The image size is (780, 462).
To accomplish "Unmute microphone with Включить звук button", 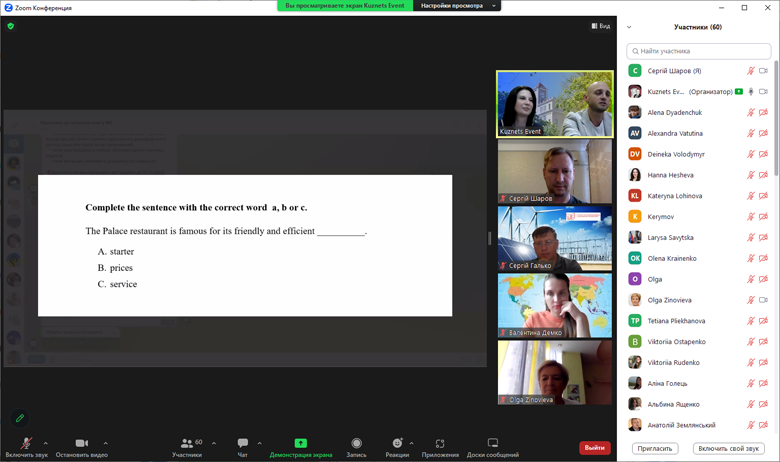I will (x=26, y=447).
